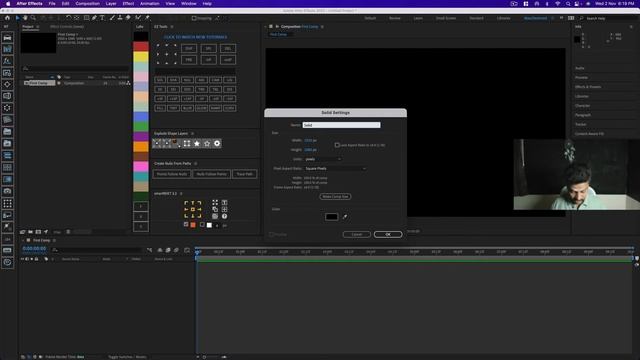Open the Layer menu
Screen dimensions: 640x360
click(x=111, y=4)
